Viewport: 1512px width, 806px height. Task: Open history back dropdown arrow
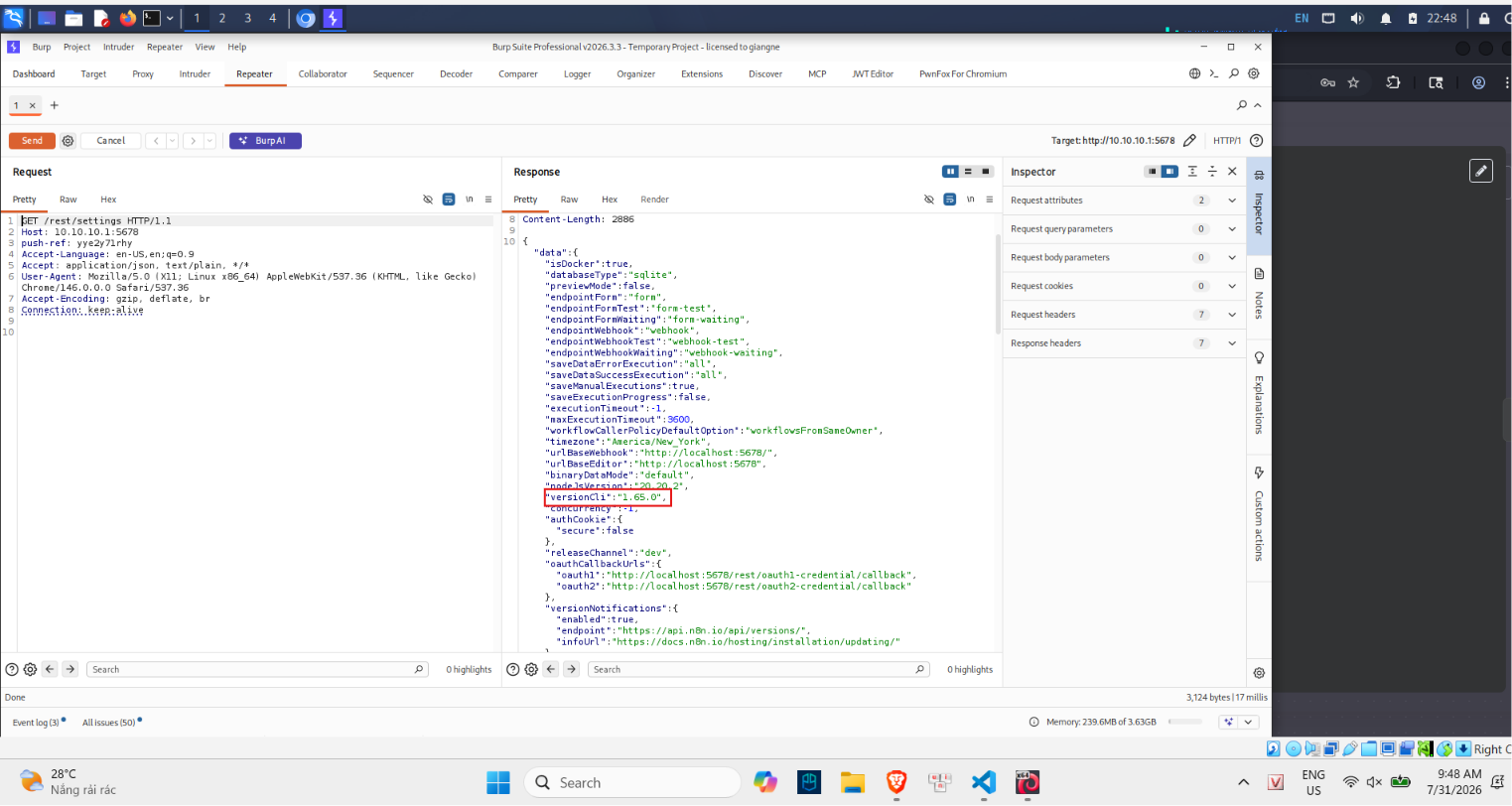(172, 141)
